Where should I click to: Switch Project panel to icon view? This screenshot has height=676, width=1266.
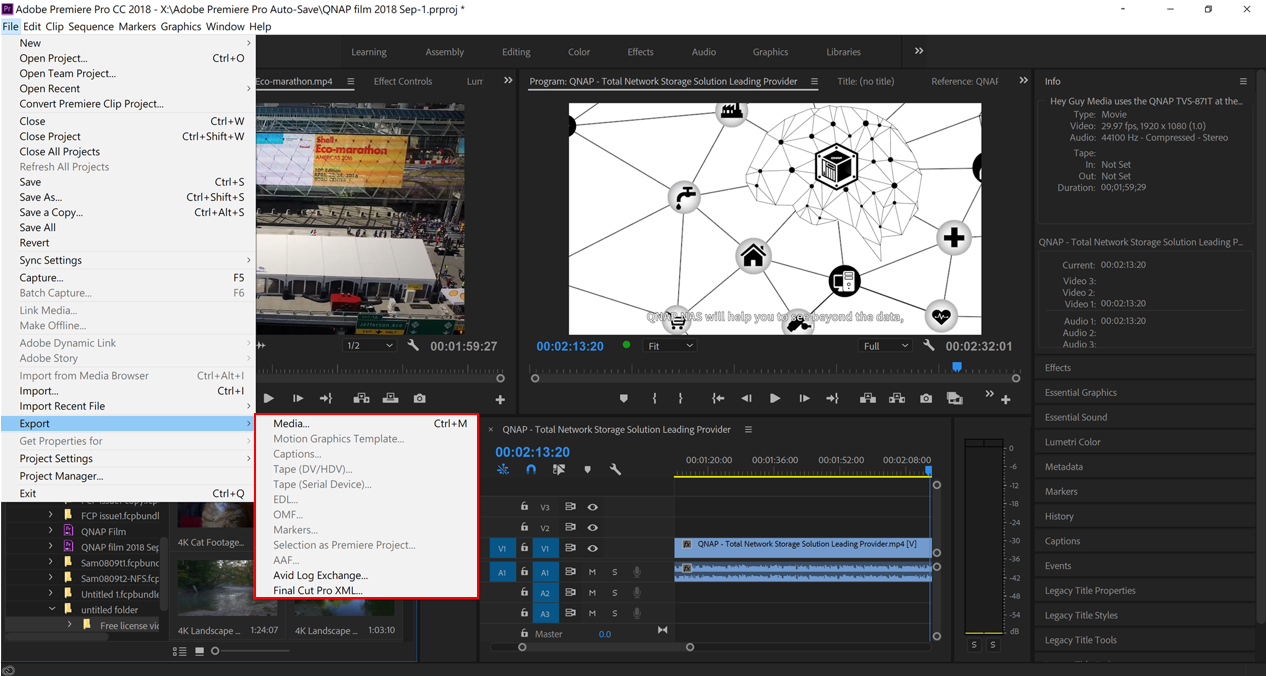point(199,651)
